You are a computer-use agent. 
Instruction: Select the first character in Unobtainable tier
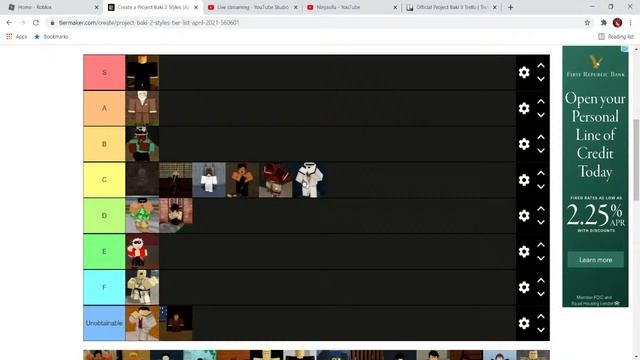142,323
